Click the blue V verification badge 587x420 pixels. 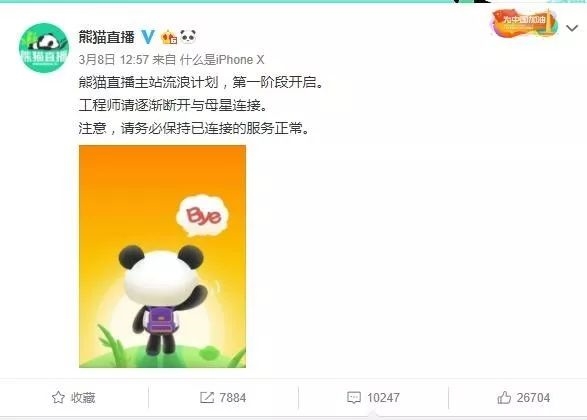pyautogui.click(x=148, y=37)
